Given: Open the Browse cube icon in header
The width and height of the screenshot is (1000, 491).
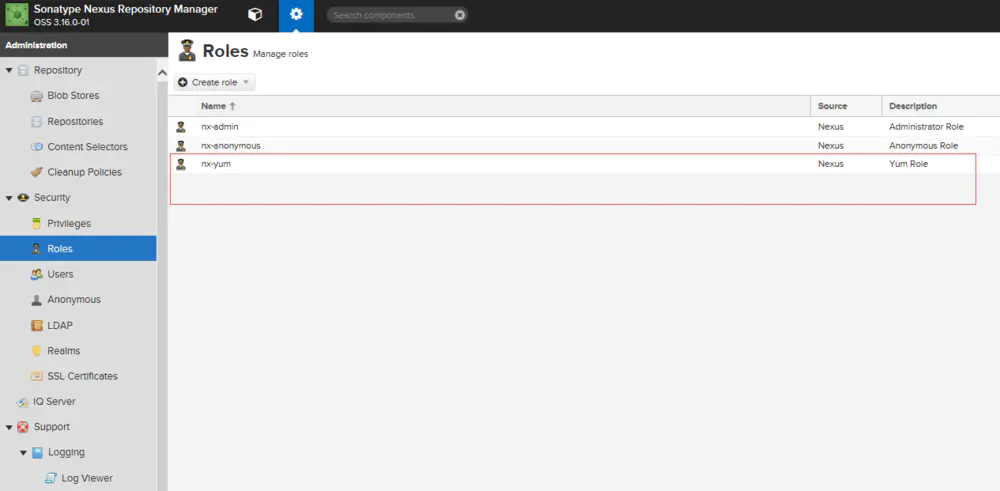Looking at the screenshot, I should [255, 15].
